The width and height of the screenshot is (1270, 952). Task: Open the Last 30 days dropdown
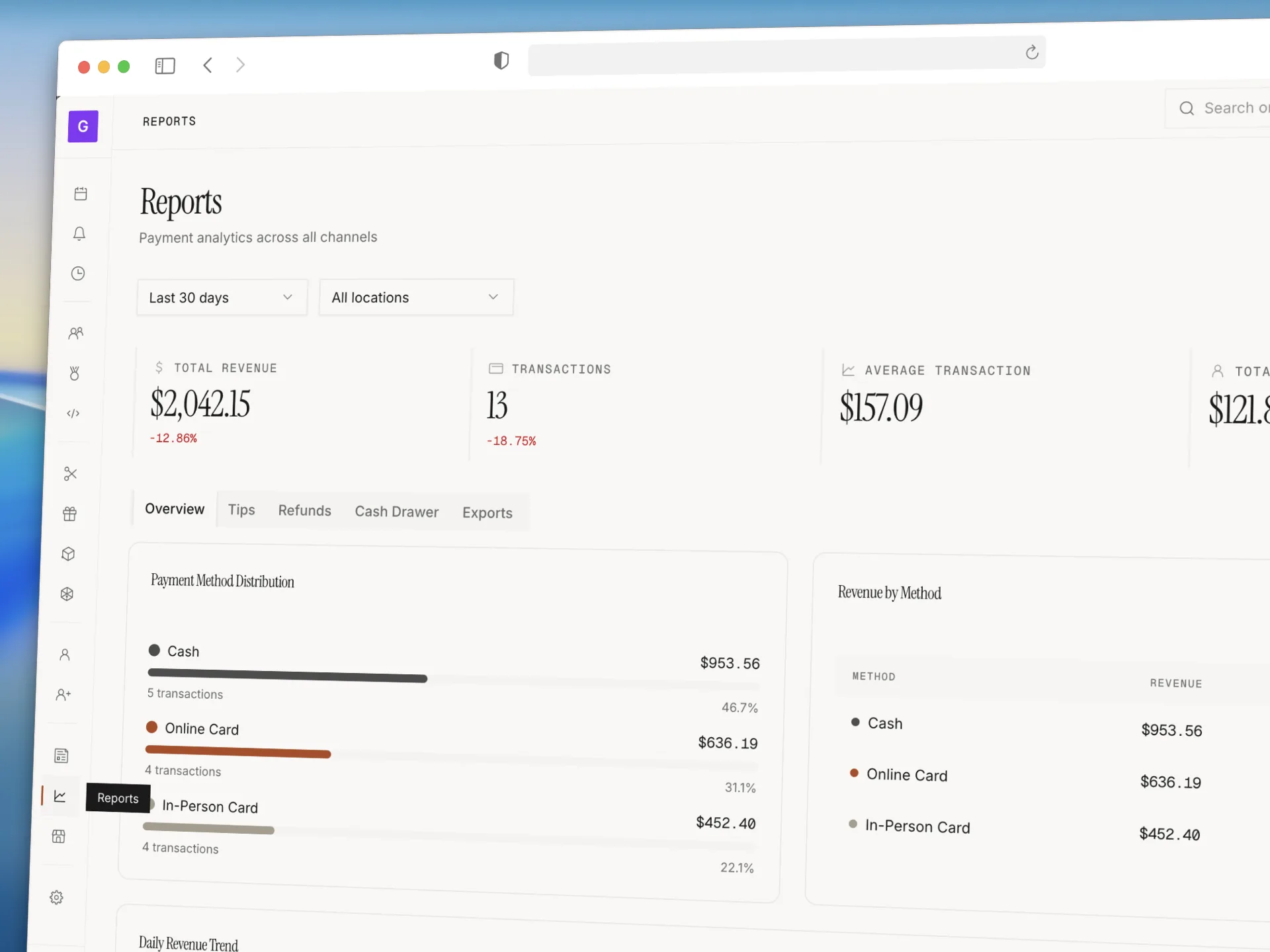tap(222, 297)
